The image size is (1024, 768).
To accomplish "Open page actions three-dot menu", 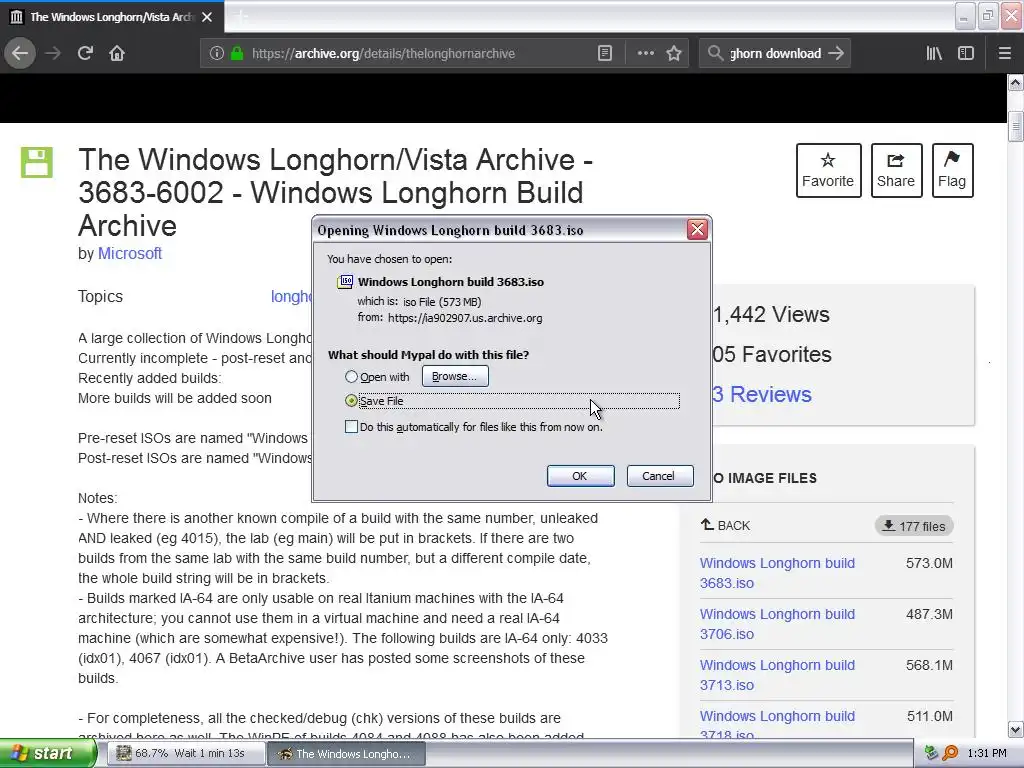I will click(645, 54).
